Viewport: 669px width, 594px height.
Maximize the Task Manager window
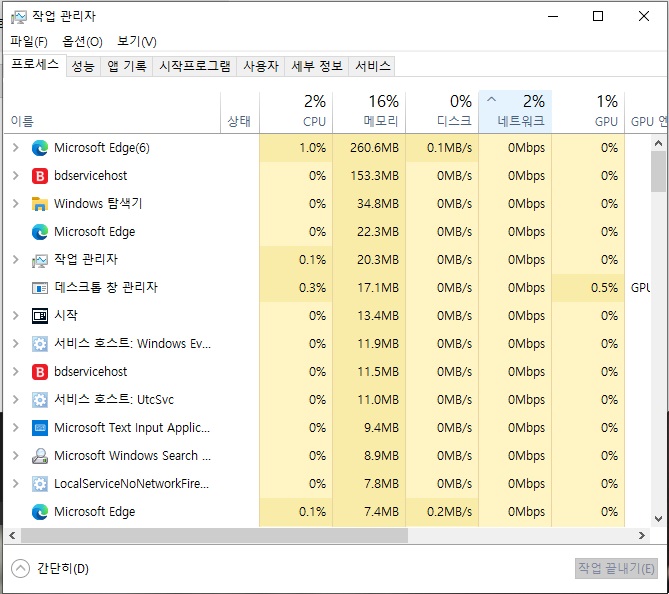point(598,16)
